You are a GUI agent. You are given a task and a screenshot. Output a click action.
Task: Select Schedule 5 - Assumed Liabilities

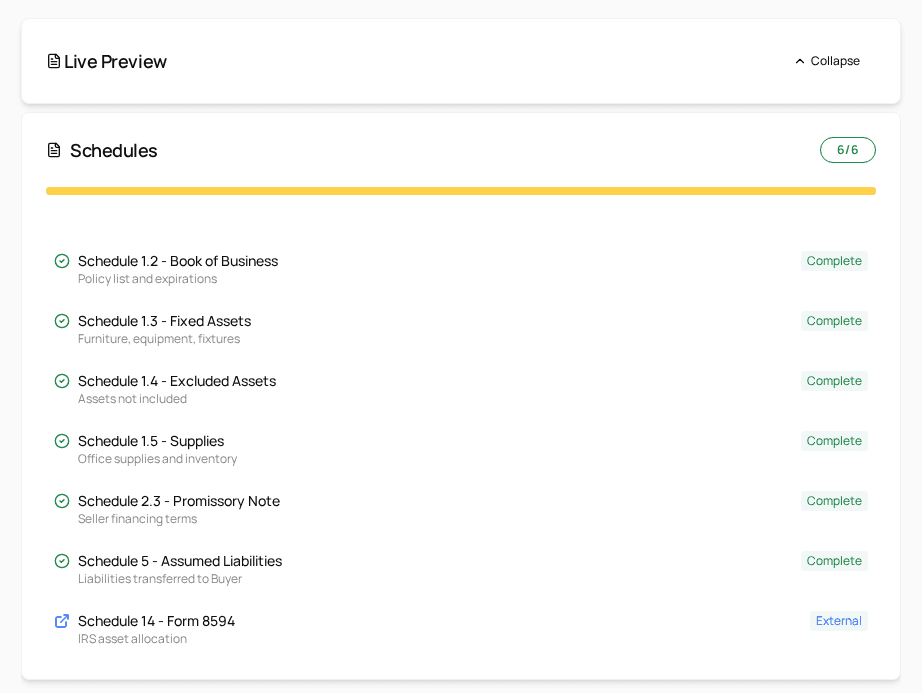[x=180, y=561]
